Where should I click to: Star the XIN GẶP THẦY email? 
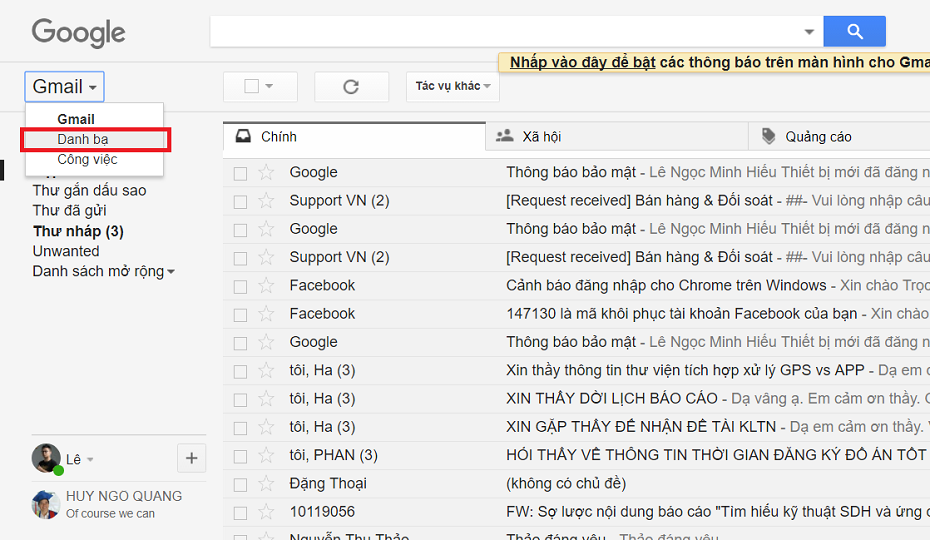point(266,427)
